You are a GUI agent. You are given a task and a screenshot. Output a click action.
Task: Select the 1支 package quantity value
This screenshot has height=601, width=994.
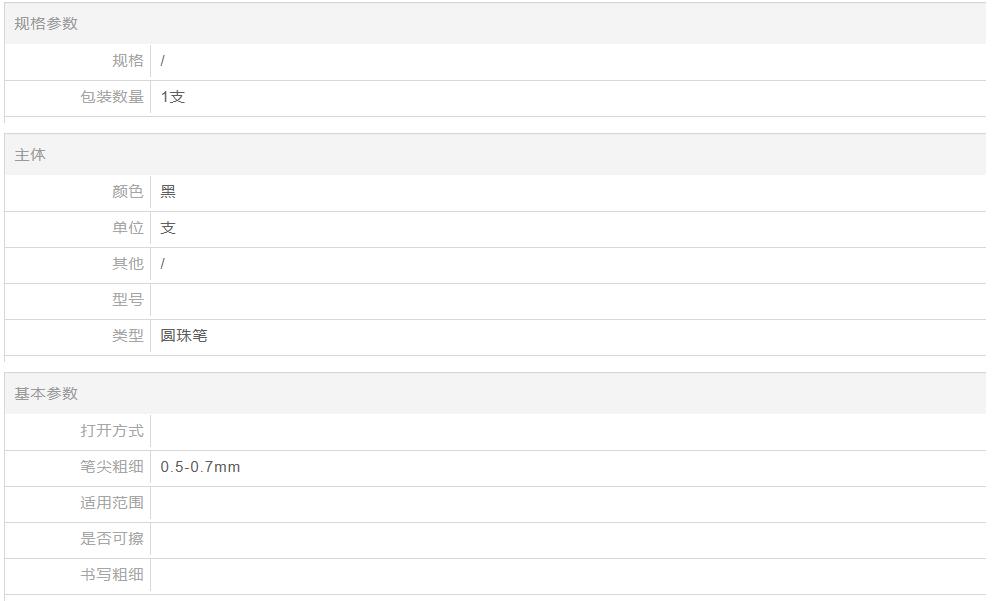(x=172, y=97)
